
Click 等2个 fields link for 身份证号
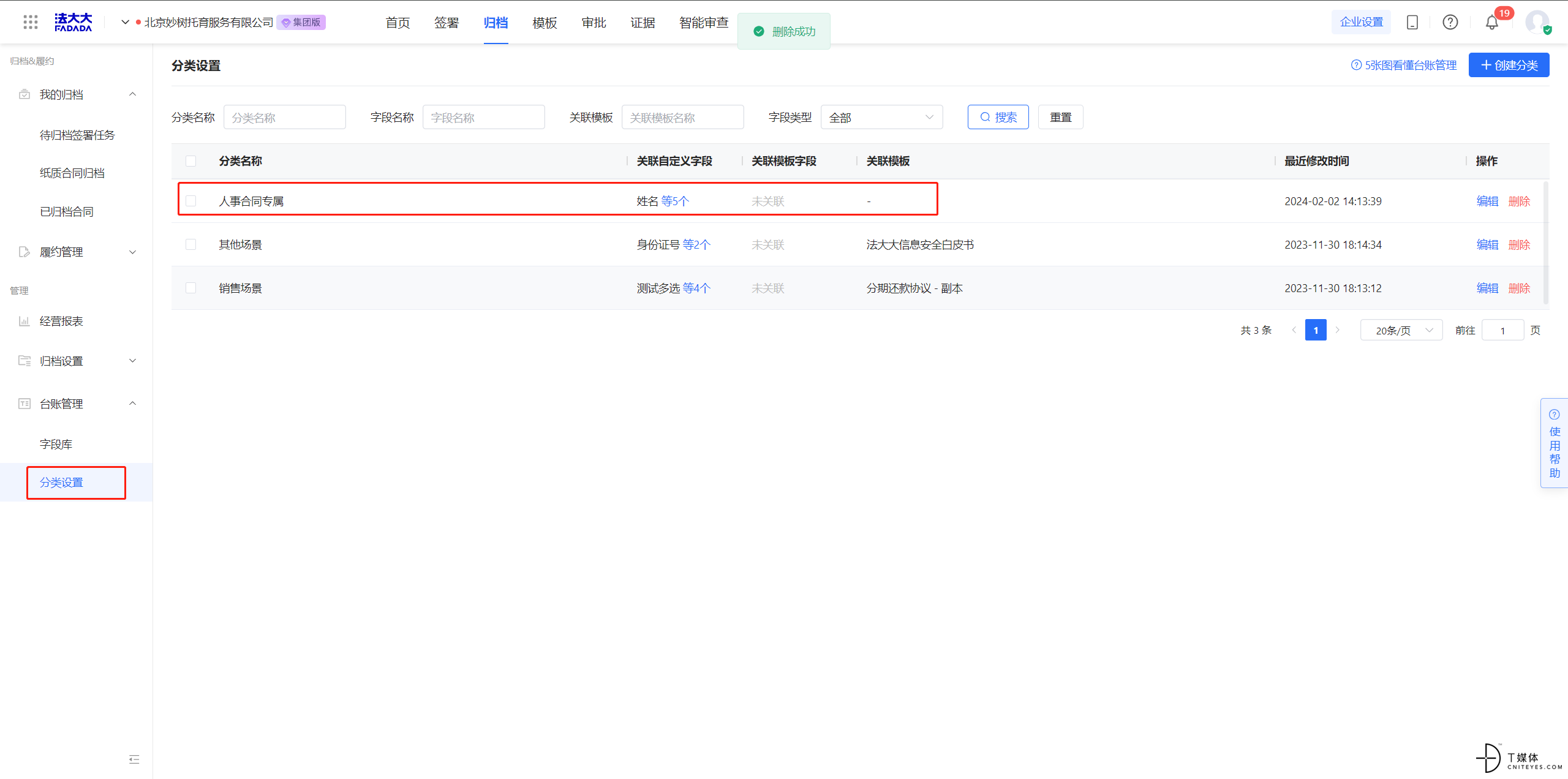[x=696, y=244]
